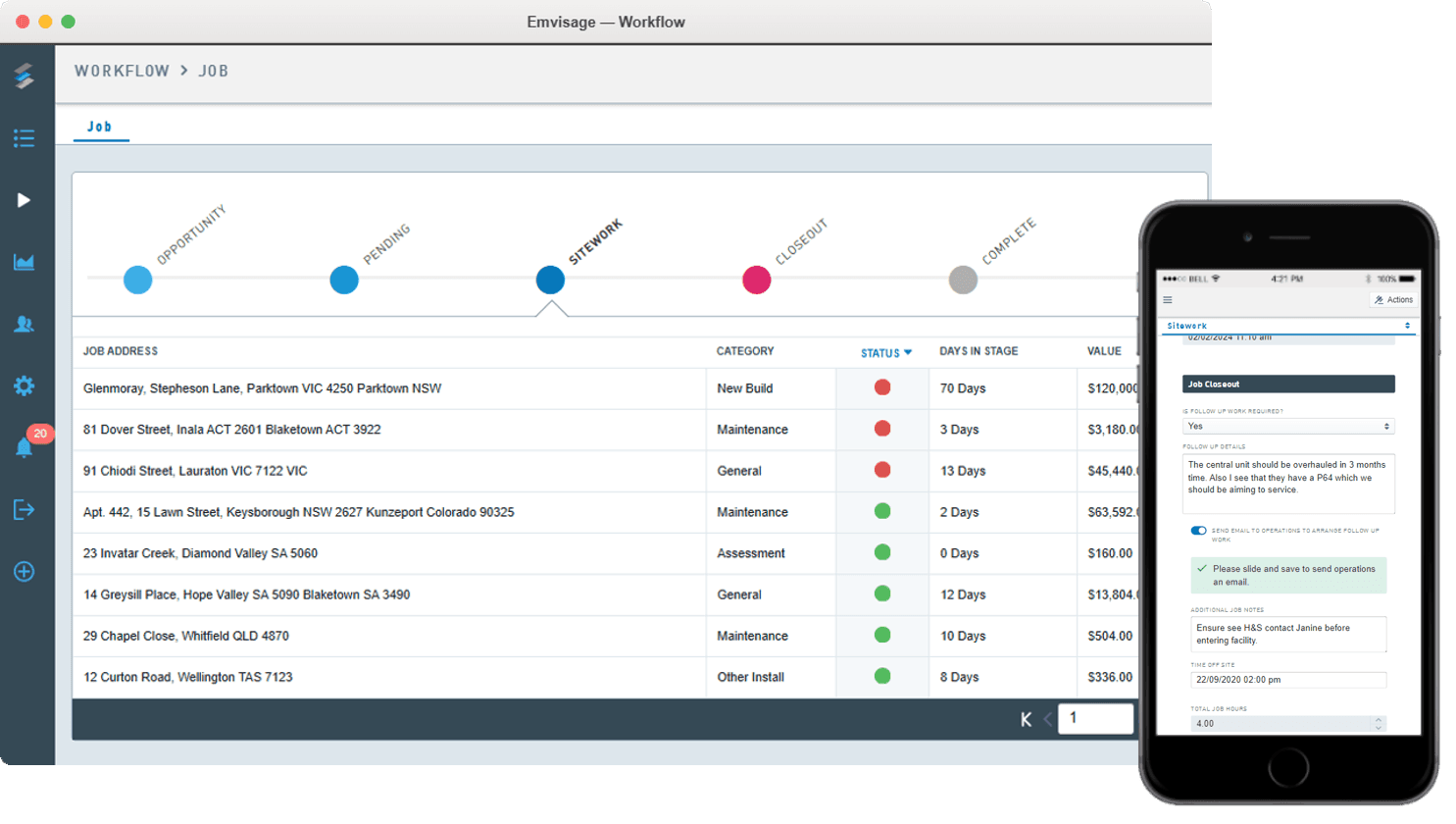Click the previous page chevron in pager
Image resolution: width=1456 pixels, height=824 pixels.
tap(1047, 719)
